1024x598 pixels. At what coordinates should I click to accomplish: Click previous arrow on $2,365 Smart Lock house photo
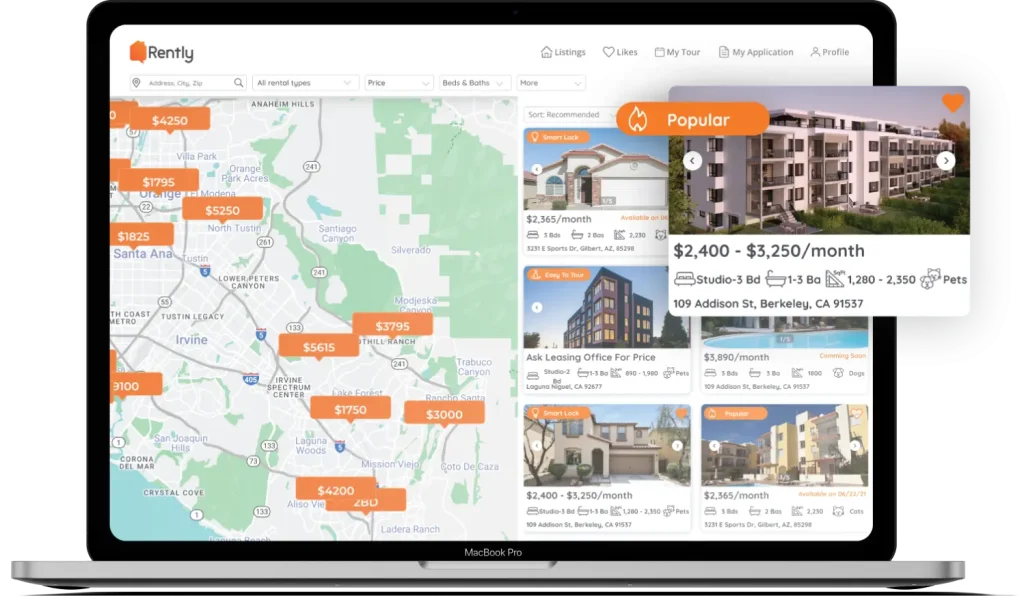[536, 170]
